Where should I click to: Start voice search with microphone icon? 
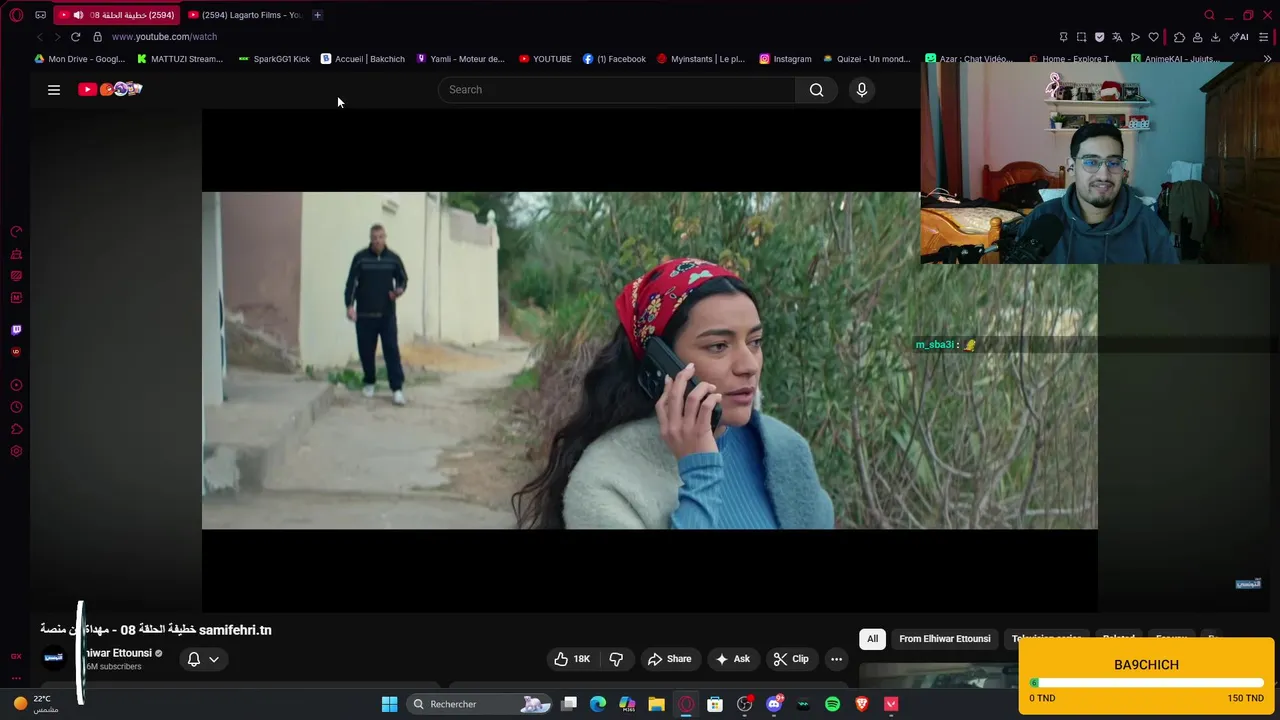(862, 90)
